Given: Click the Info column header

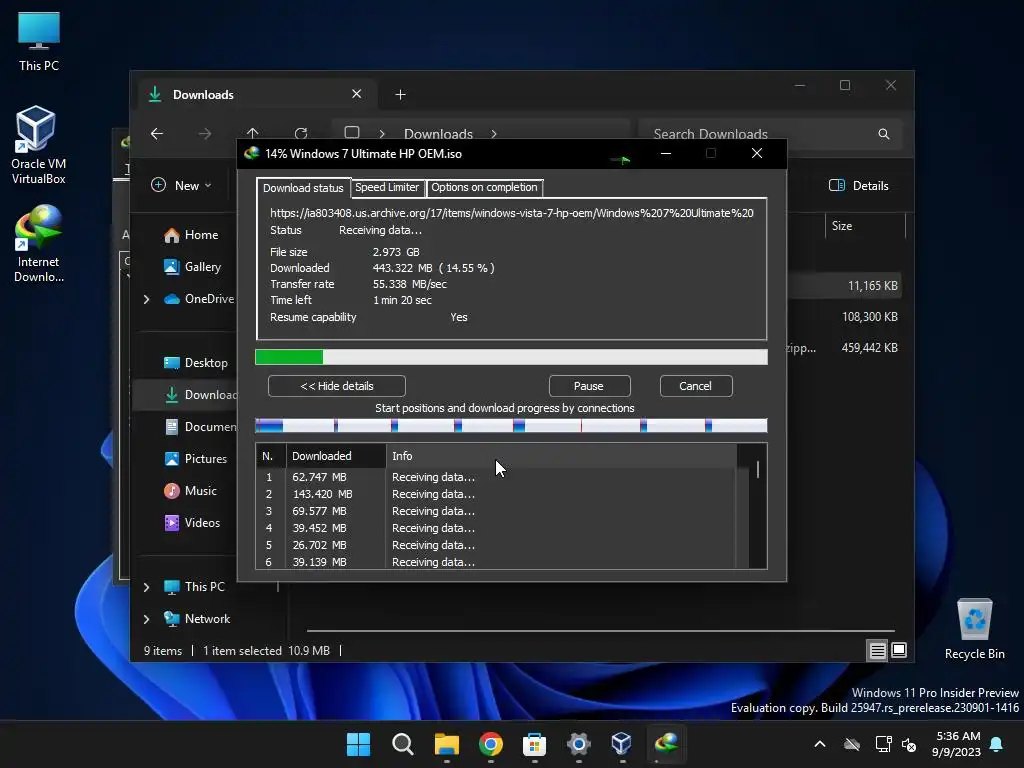Looking at the screenshot, I should [561, 456].
